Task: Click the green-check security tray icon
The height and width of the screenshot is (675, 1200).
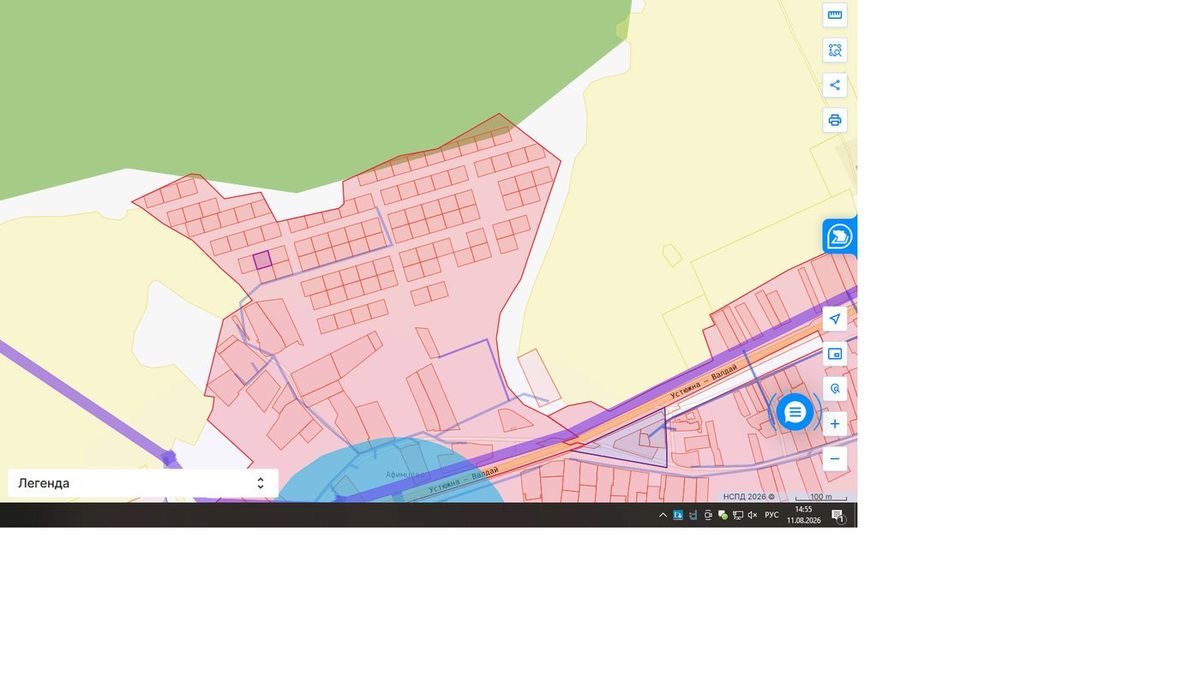Action: pos(723,516)
